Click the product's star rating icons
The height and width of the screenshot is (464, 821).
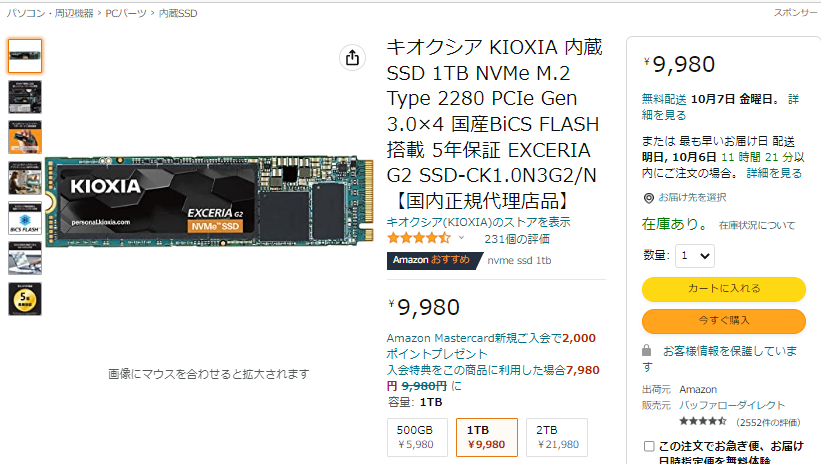pyautogui.click(x=418, y=239)
